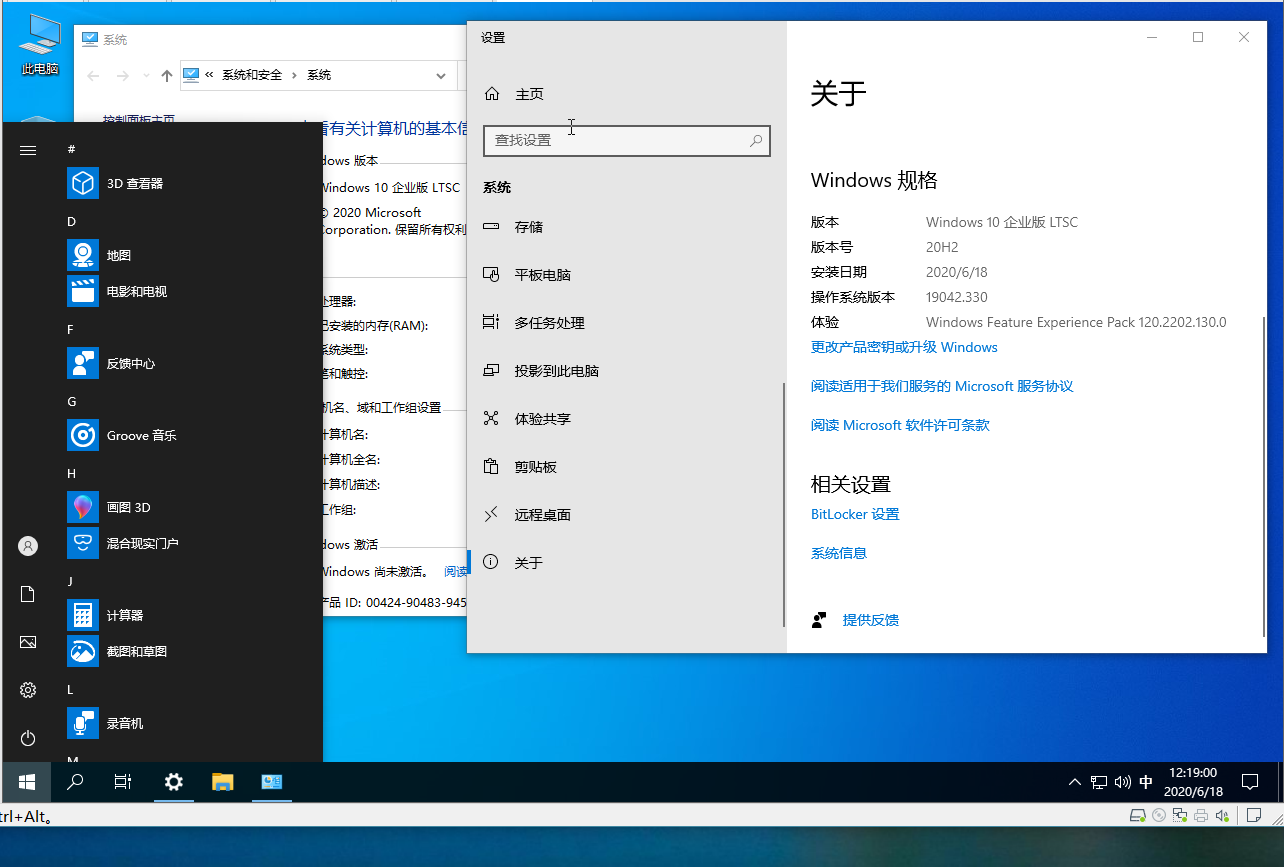1284x867 pixels.
Task: Select 多任务处理 in Settings sidebar
Action: 627,323
